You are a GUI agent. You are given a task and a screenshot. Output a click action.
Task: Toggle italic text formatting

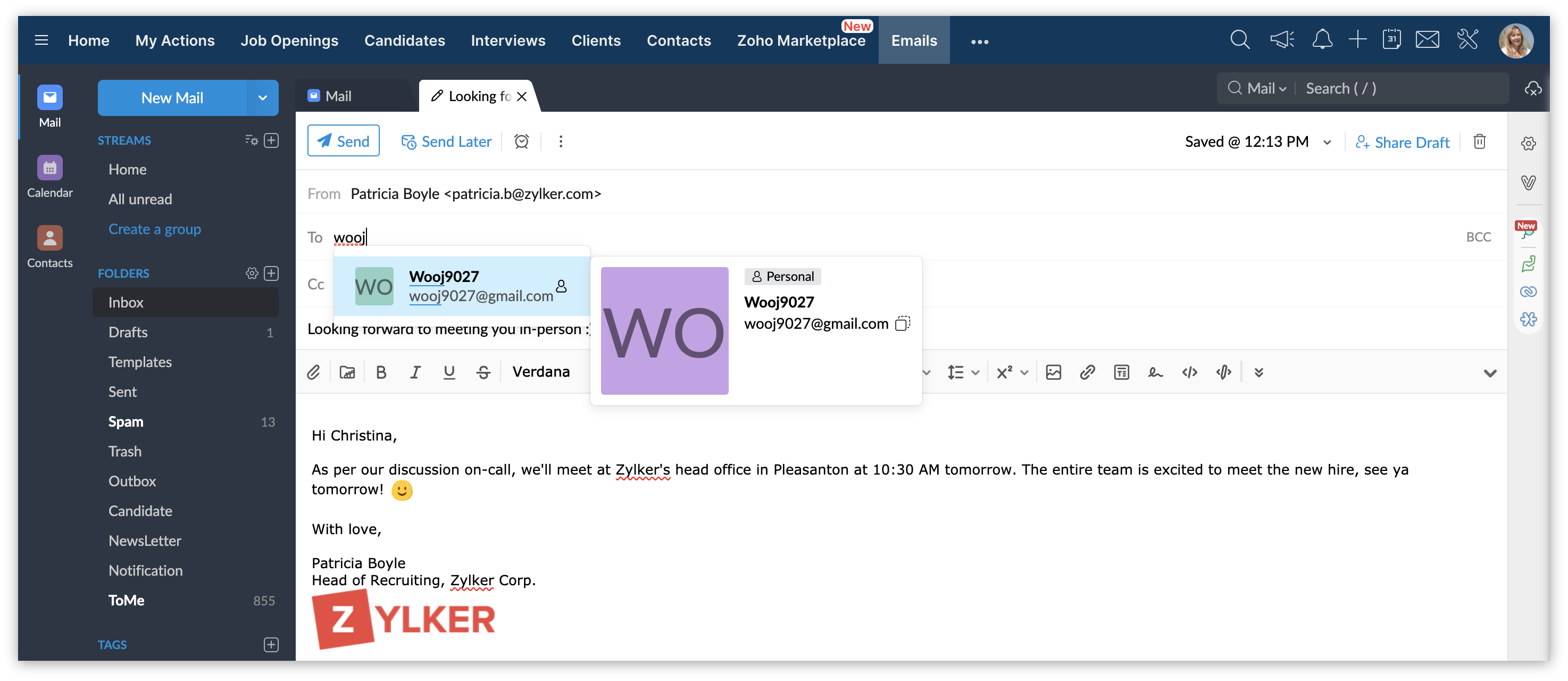point(415,372)
